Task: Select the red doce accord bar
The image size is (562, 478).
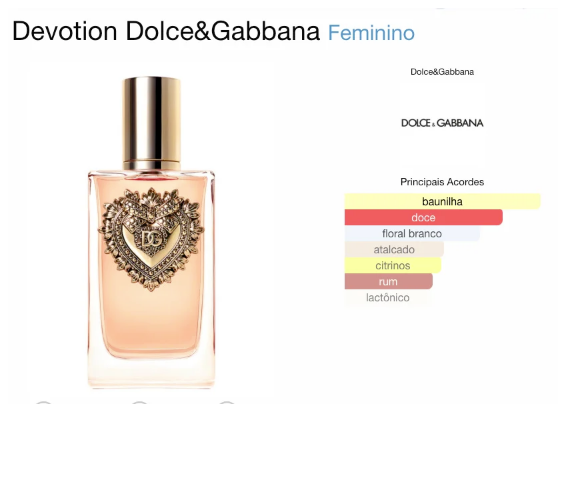Action: coord(423,218)
